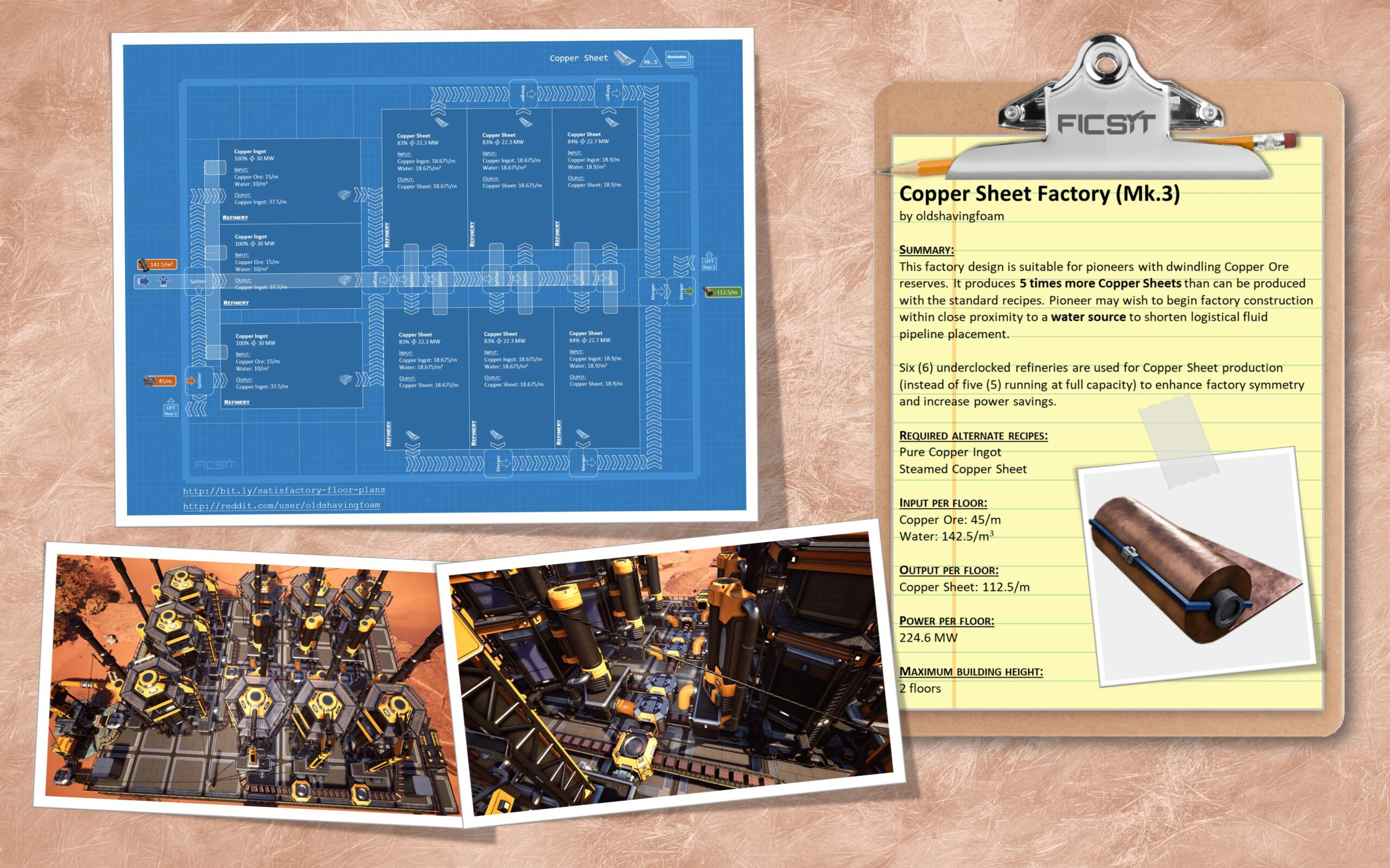Click "Copper Ingot: 37.5/m" in bottom ingot refinery
Screen dimensions: 1390x868
pyautogui.click(x=262, y=387)
